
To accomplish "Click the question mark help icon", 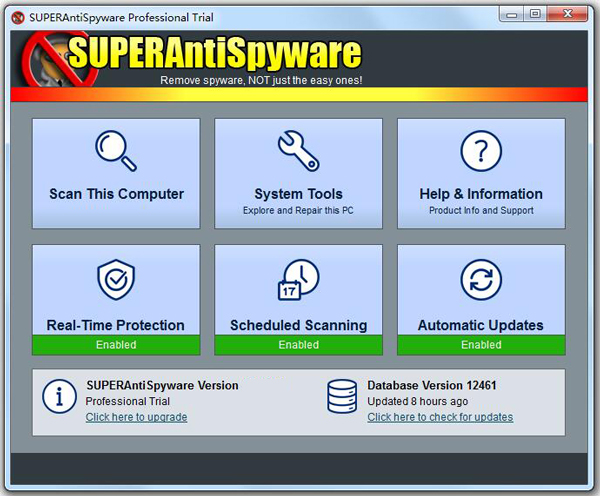I will pos(481,151).
